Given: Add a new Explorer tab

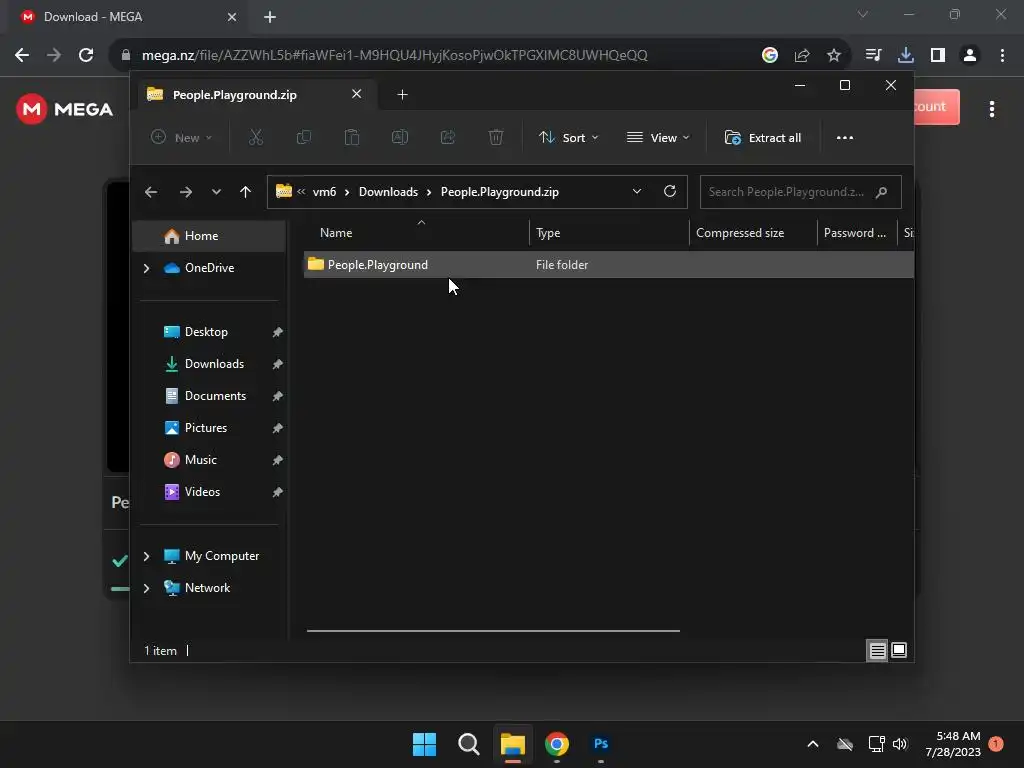Looking at the screenshot, I should [402, 95].
